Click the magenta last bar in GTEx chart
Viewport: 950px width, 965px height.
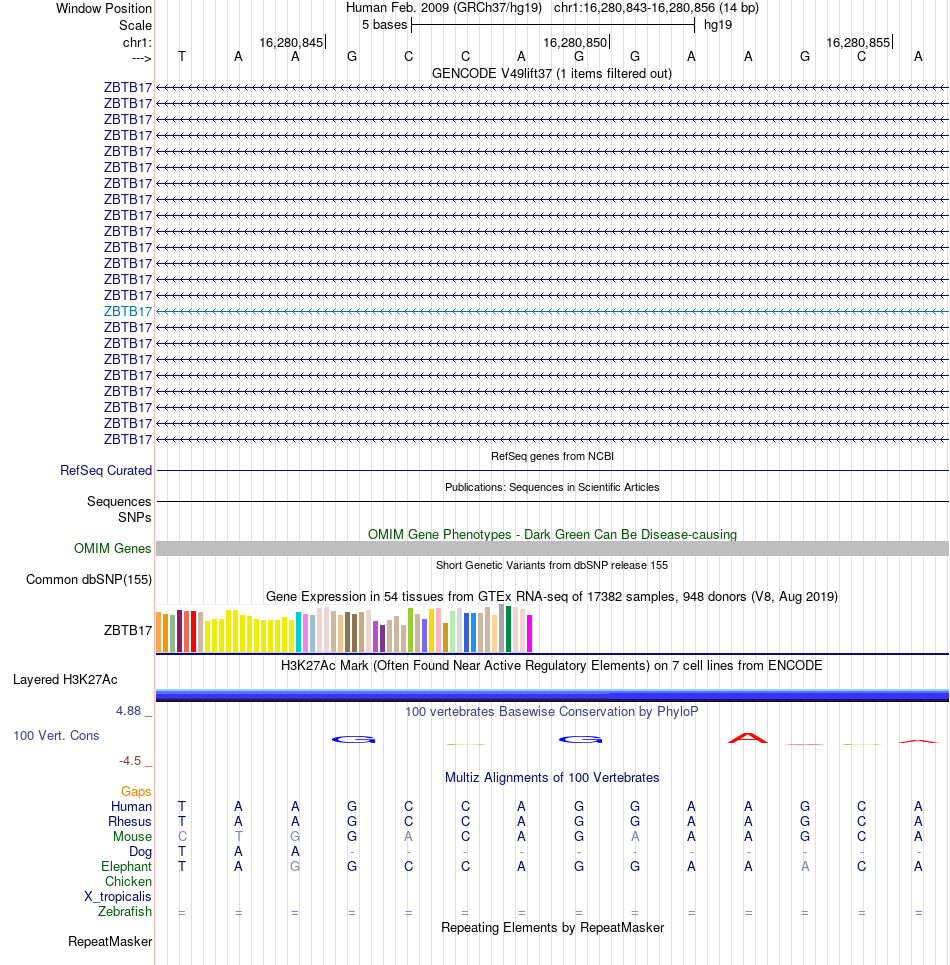pyautogui.click(x=529, y=633)
